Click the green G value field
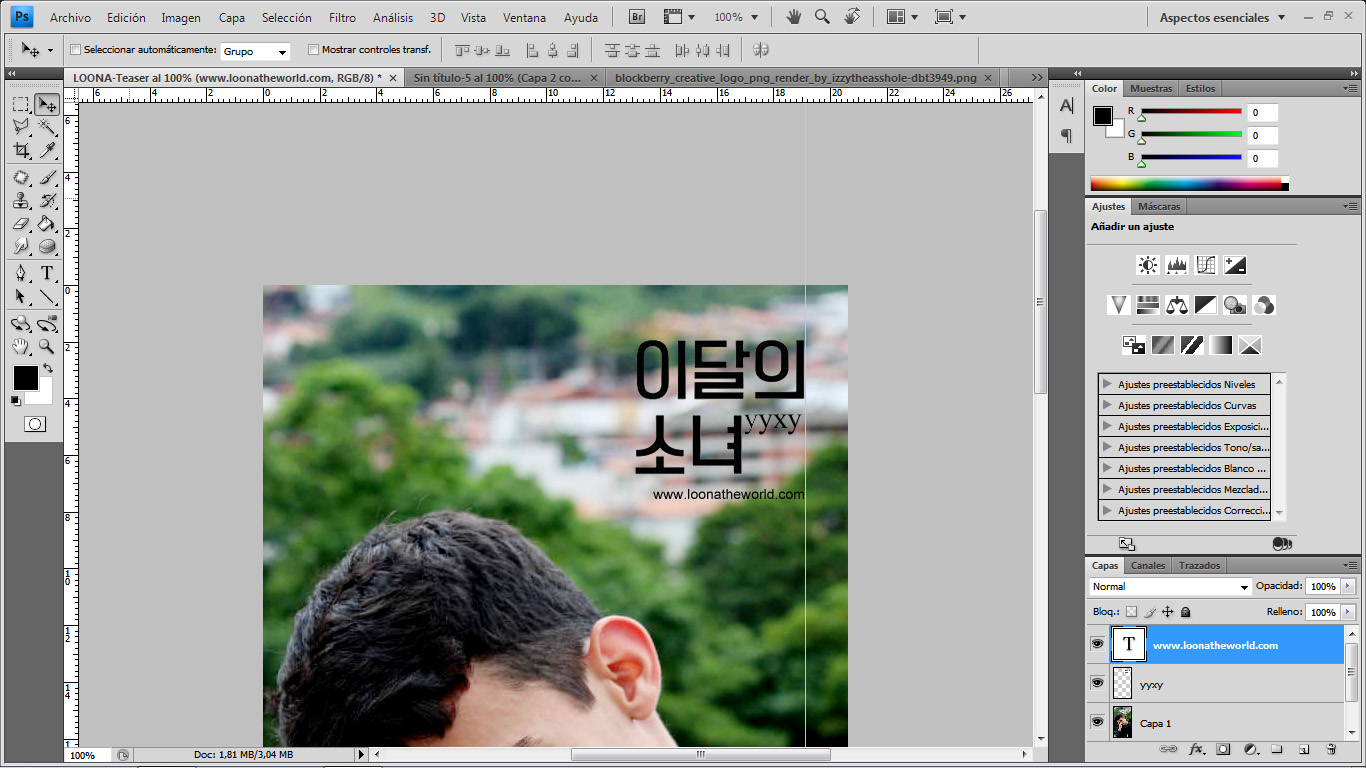Viewport: 1366px width, 768px height. tap(1262, 135)
